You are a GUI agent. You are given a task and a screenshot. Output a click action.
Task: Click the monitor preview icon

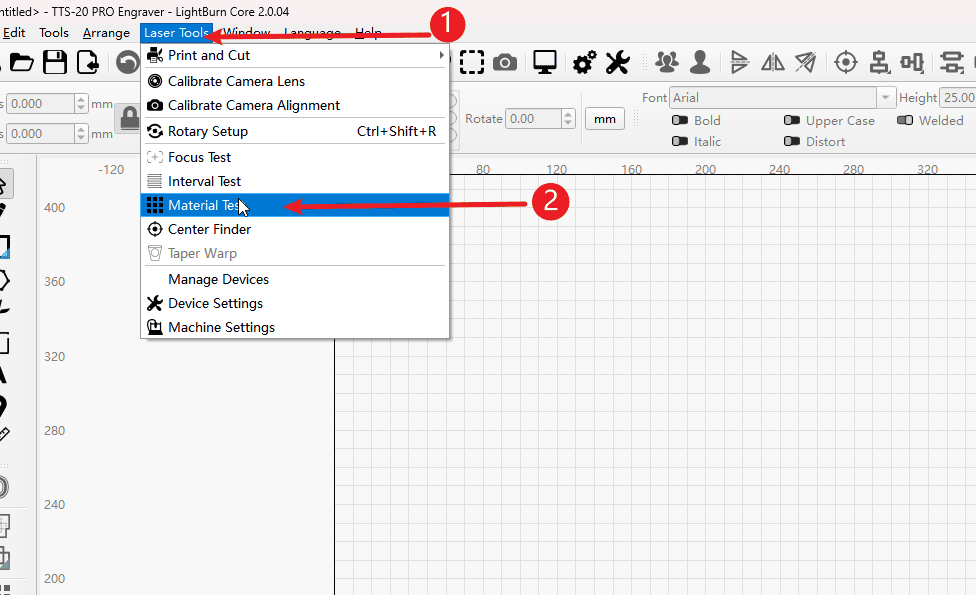point(545,63)
